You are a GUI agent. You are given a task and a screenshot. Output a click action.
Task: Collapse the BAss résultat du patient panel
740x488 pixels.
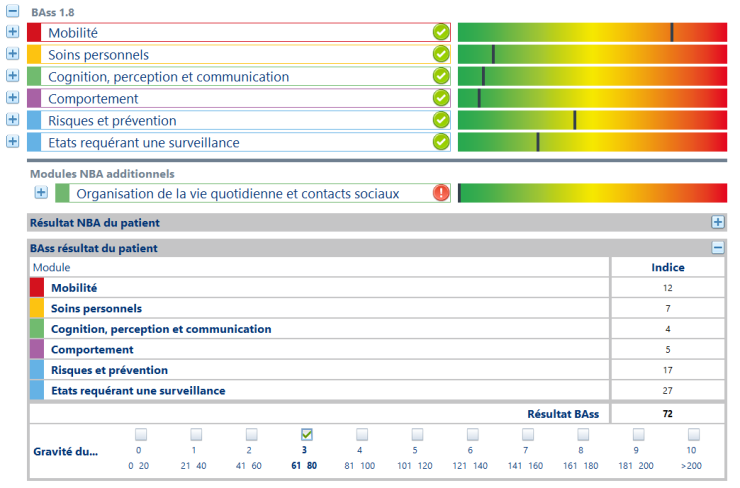pos(717,247)
